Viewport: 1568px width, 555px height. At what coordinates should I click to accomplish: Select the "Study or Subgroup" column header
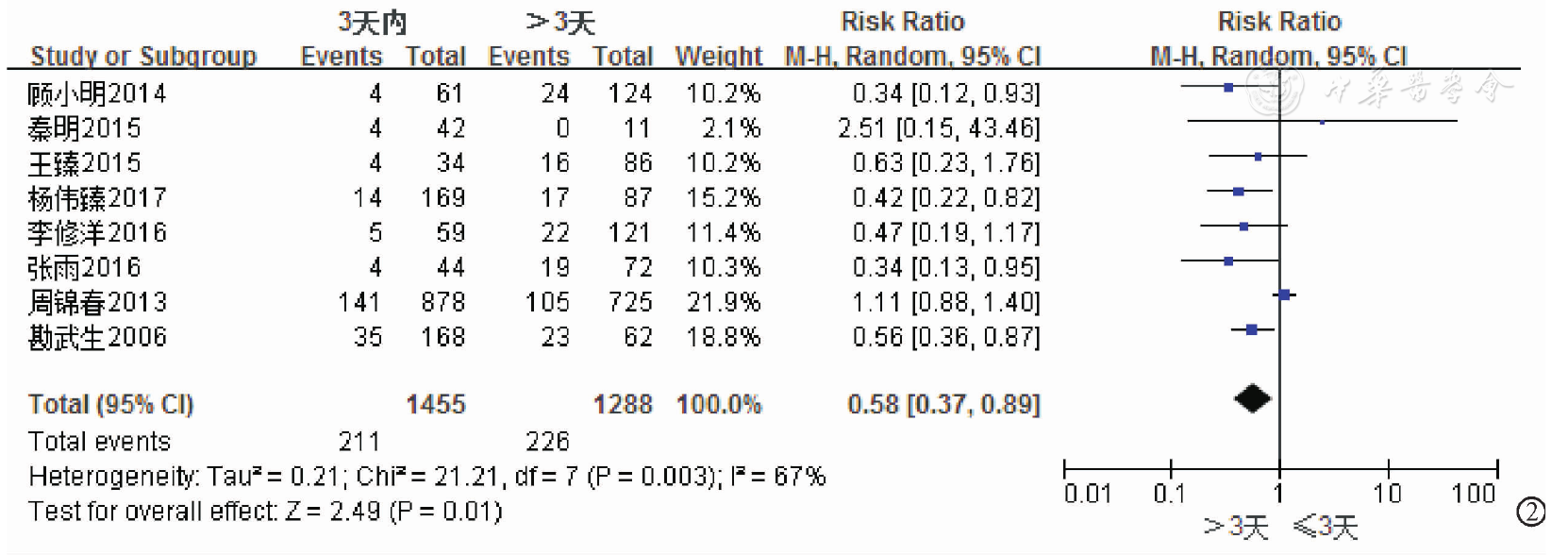(x=143, y=57)
